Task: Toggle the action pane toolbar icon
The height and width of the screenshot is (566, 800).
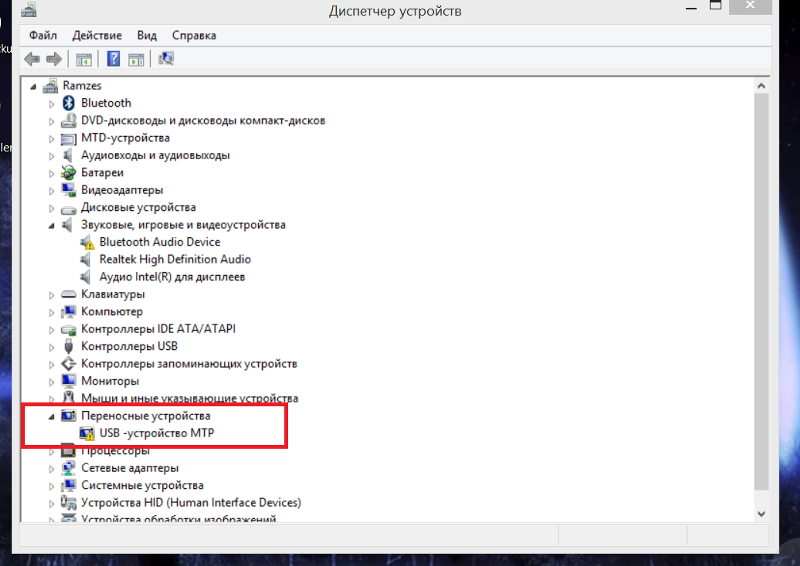Action: click(136, 60)
